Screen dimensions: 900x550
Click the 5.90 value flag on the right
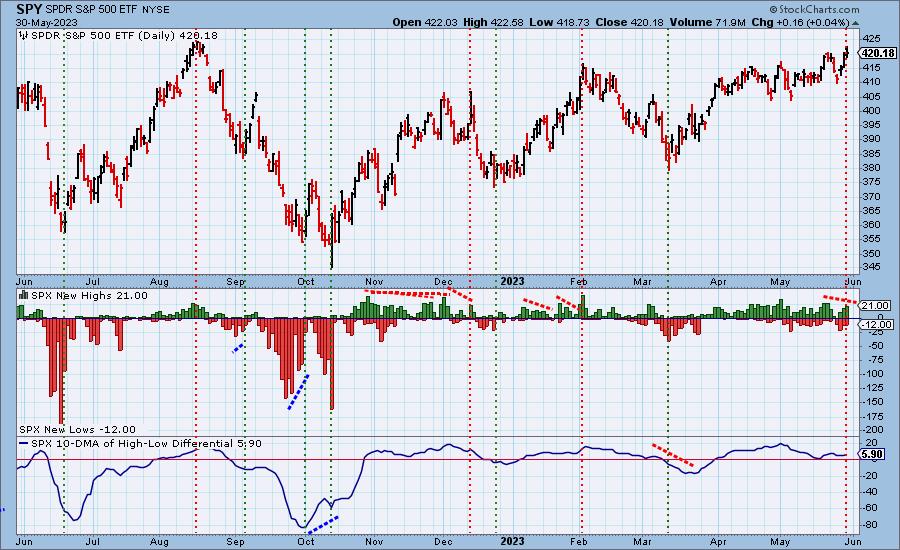tap(872, 454)
